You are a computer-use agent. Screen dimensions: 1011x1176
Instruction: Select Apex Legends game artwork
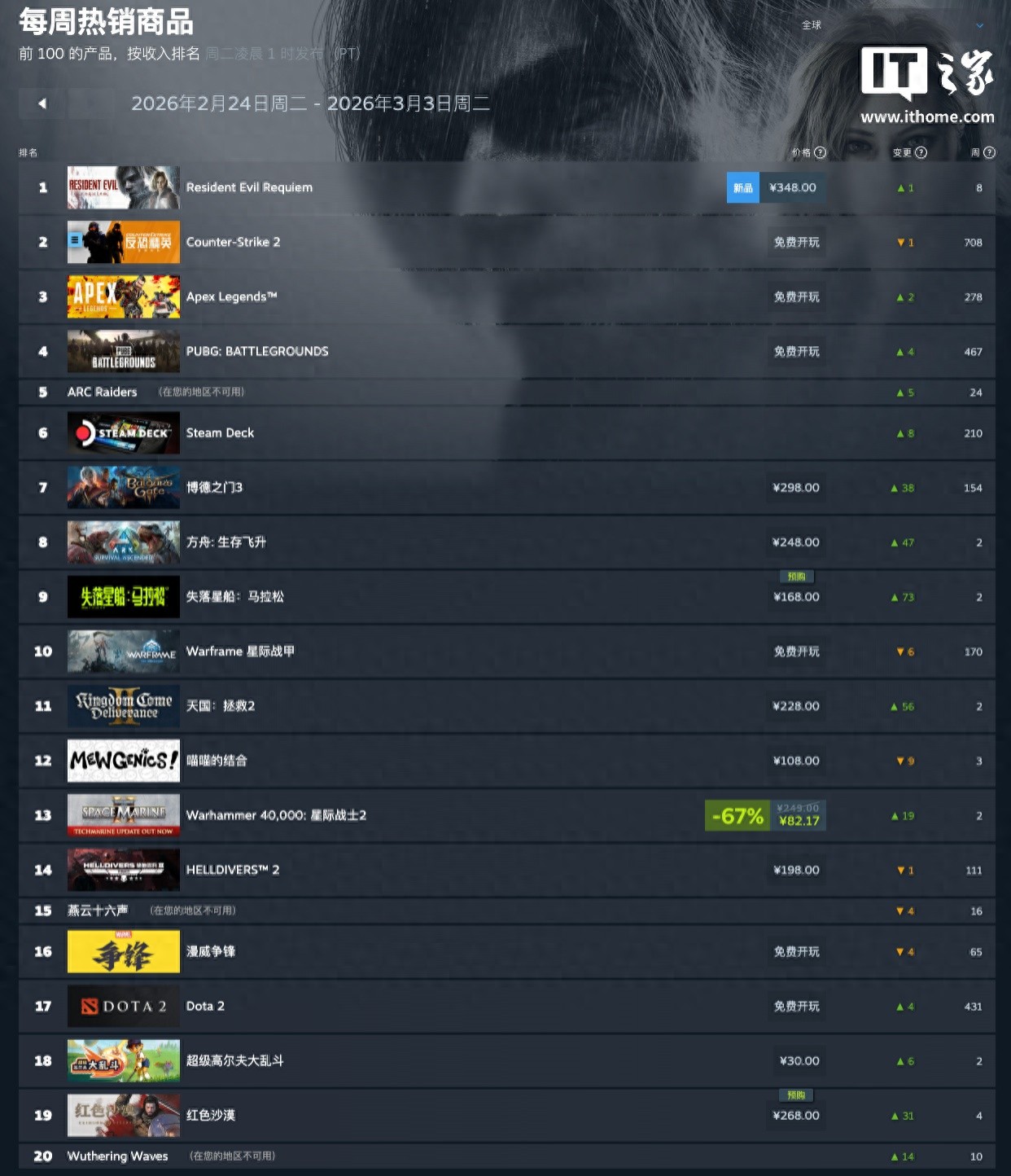[124, 296]
